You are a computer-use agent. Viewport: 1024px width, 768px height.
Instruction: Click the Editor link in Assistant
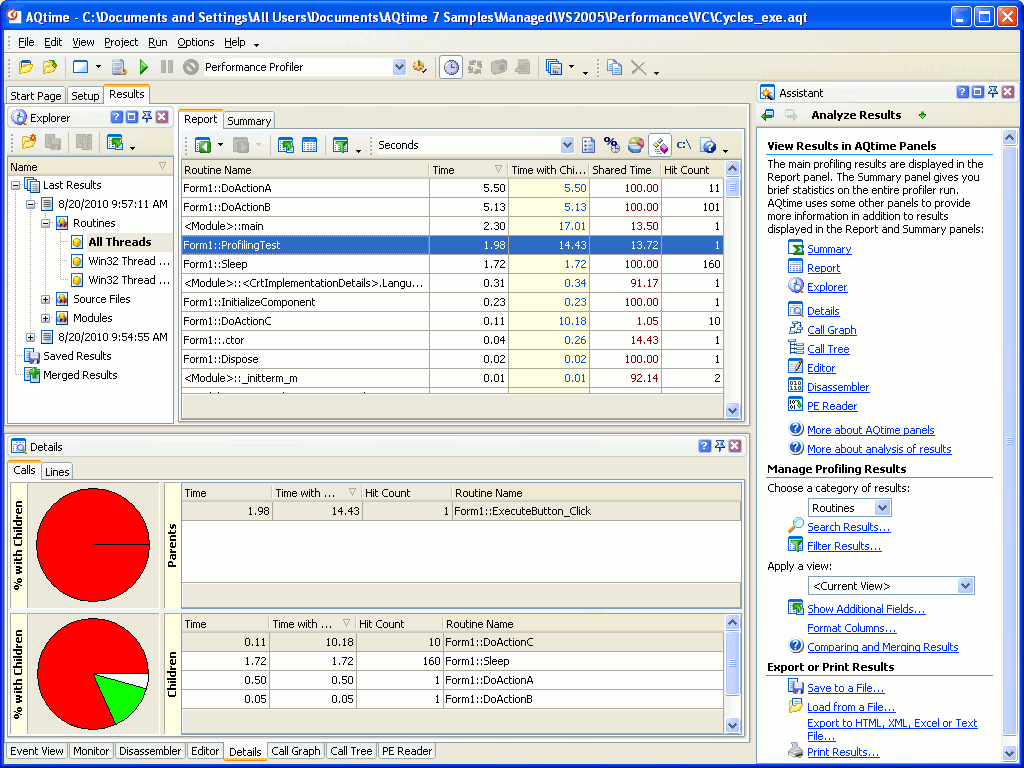tap(821, 368)
